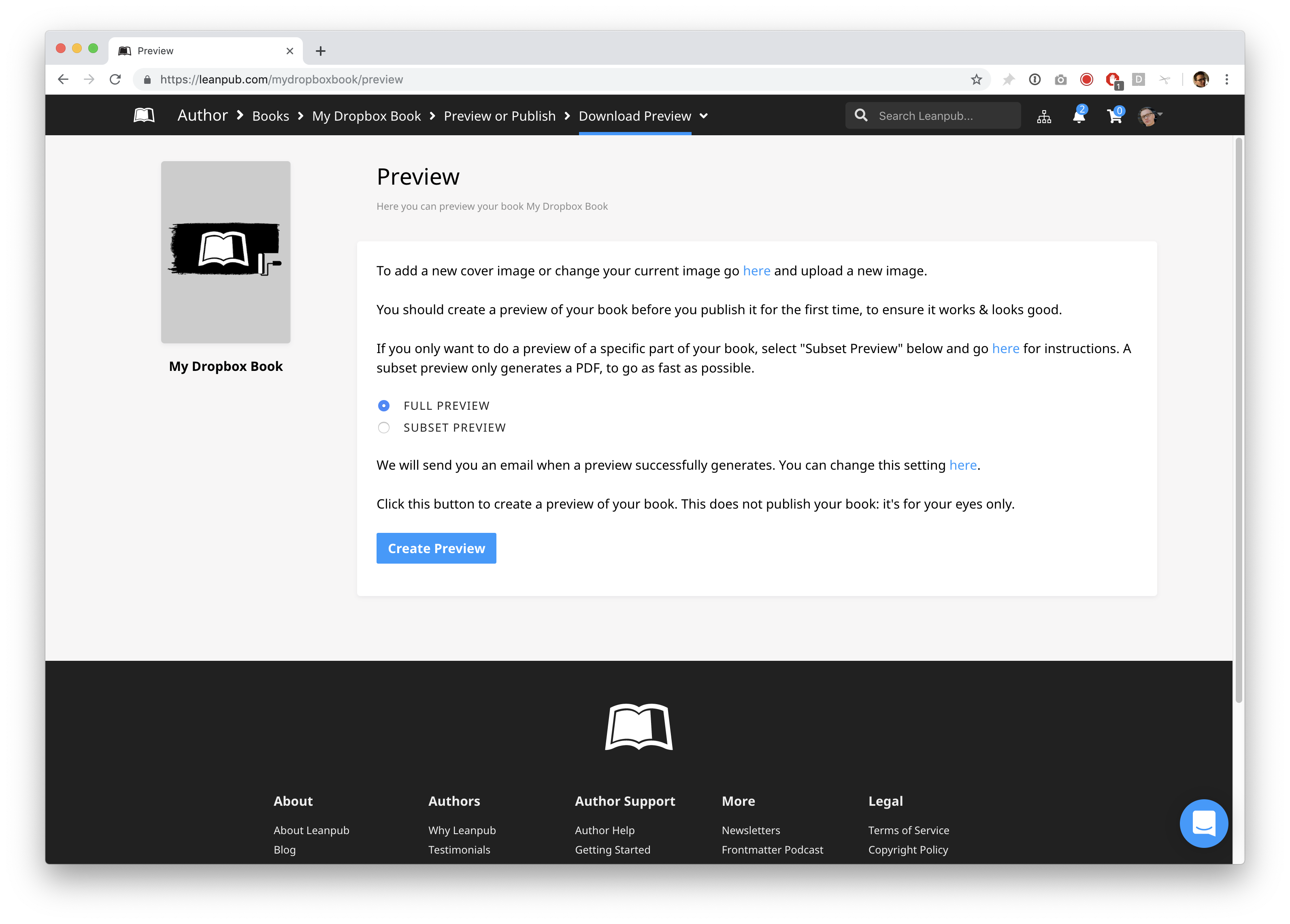Open the shopping cart icon

pyautogui.click(x=1114, y=116)
